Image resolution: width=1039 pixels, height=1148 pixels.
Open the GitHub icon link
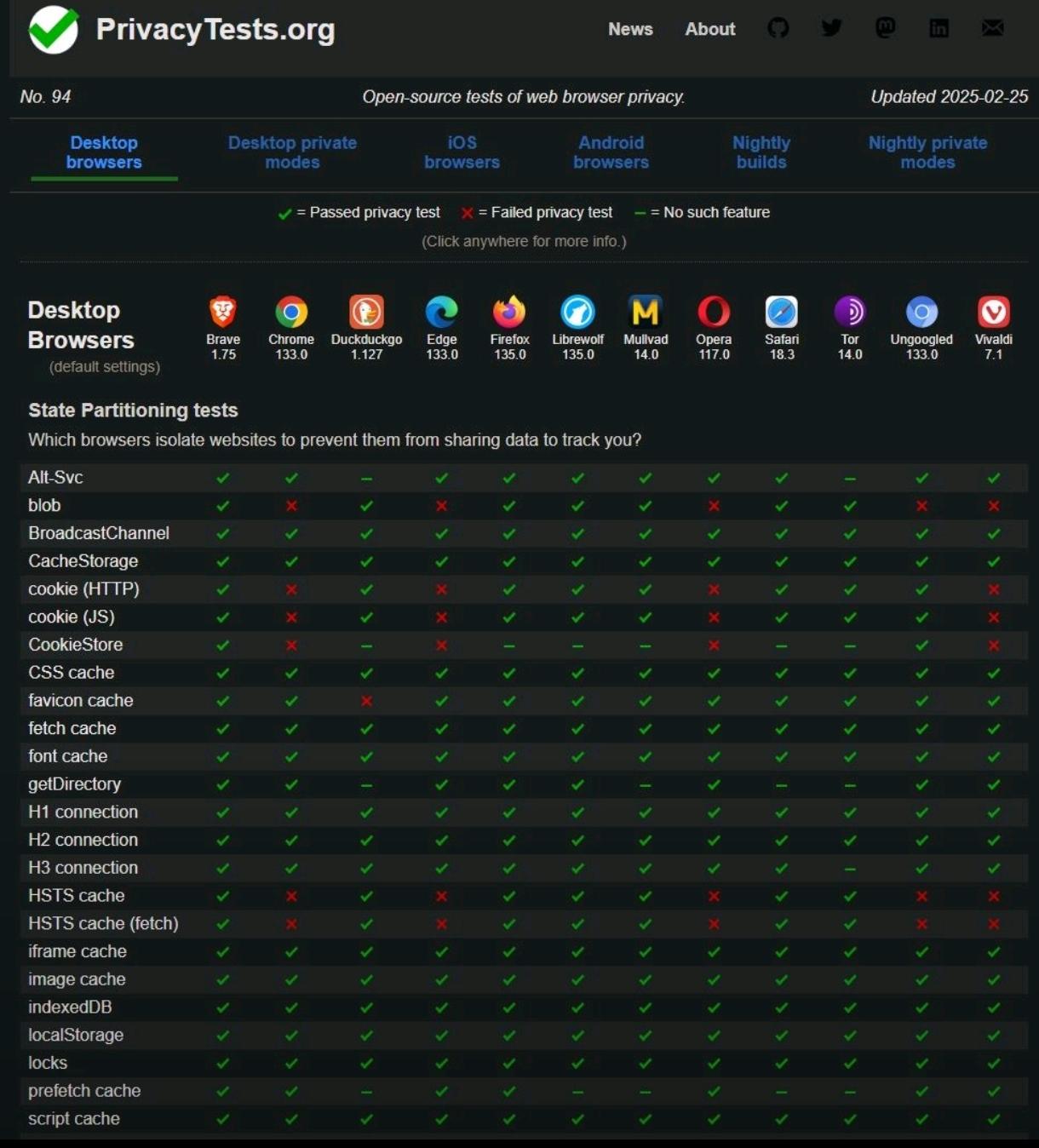[778, 28]
